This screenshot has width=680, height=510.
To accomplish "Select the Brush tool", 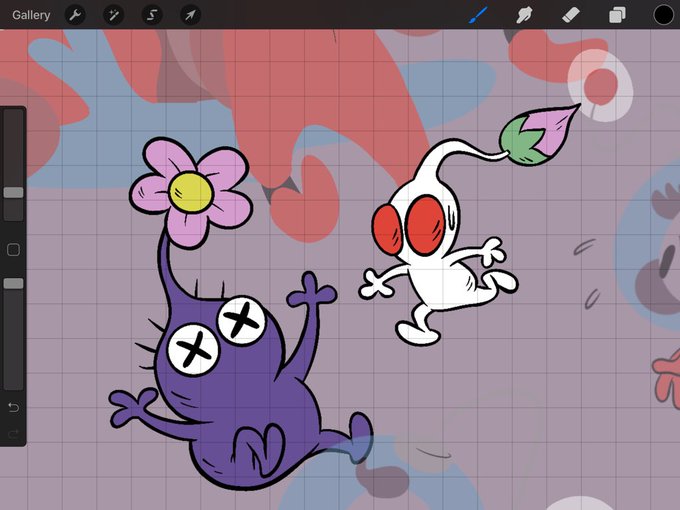I will tap(479, 15).
